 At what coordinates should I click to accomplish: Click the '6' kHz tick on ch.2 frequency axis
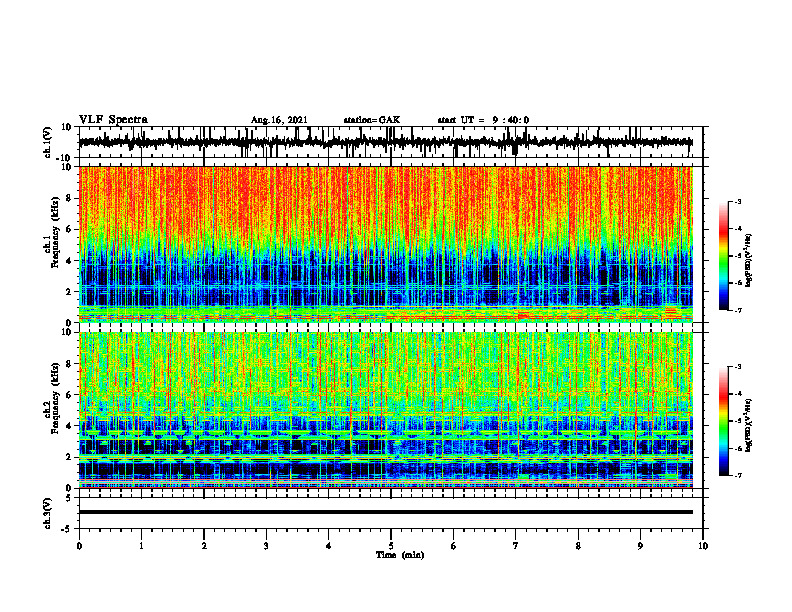(69, 395)
